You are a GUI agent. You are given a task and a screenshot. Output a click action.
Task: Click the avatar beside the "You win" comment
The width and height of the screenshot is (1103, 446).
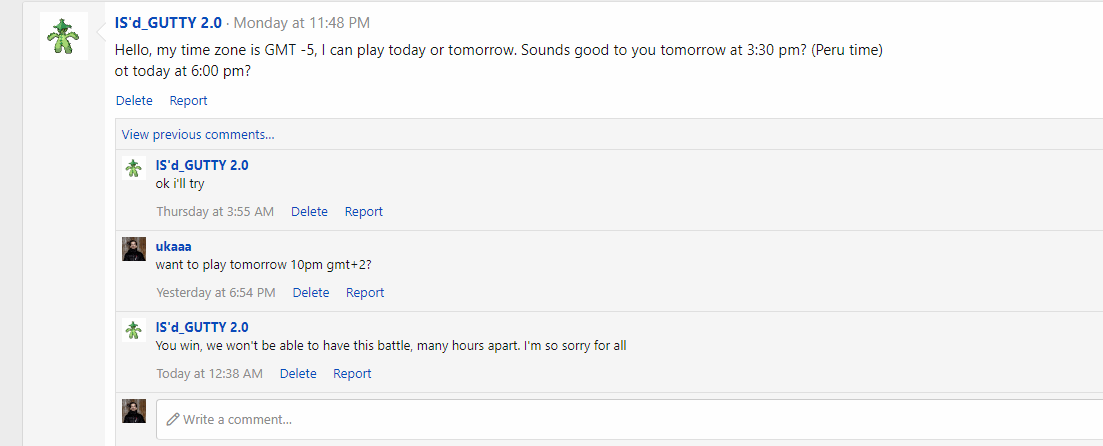tap(134, 330)
